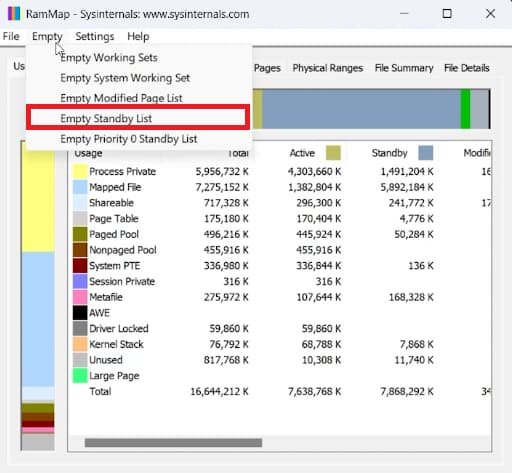Click the RamMap application icon in title bar
512x473 pixels.
click(14, 14)
